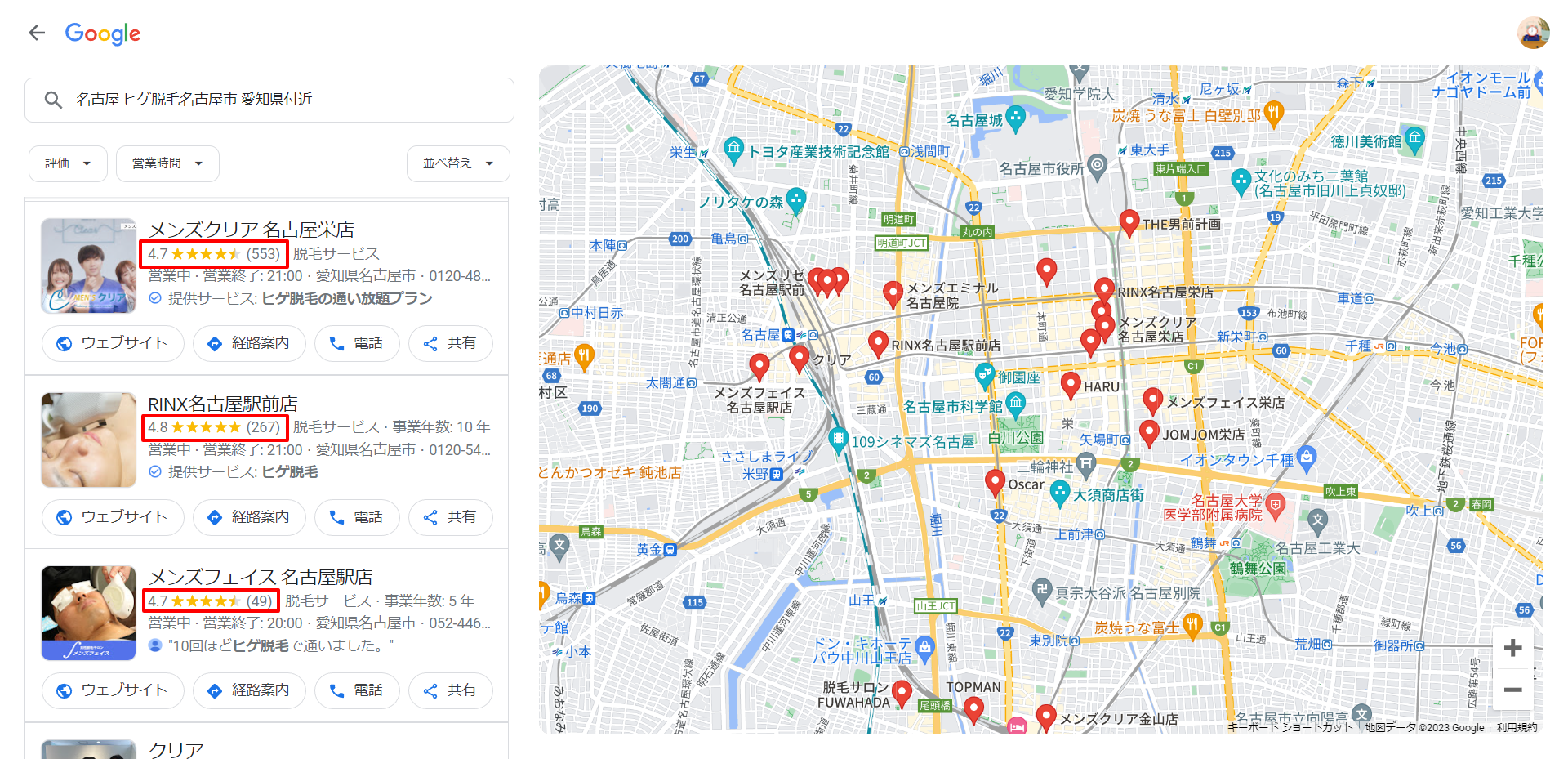Viewport: 1568px width, 759px height.
Task: Open the 並べ替え sort dropdown
Action: pos(458,163)
